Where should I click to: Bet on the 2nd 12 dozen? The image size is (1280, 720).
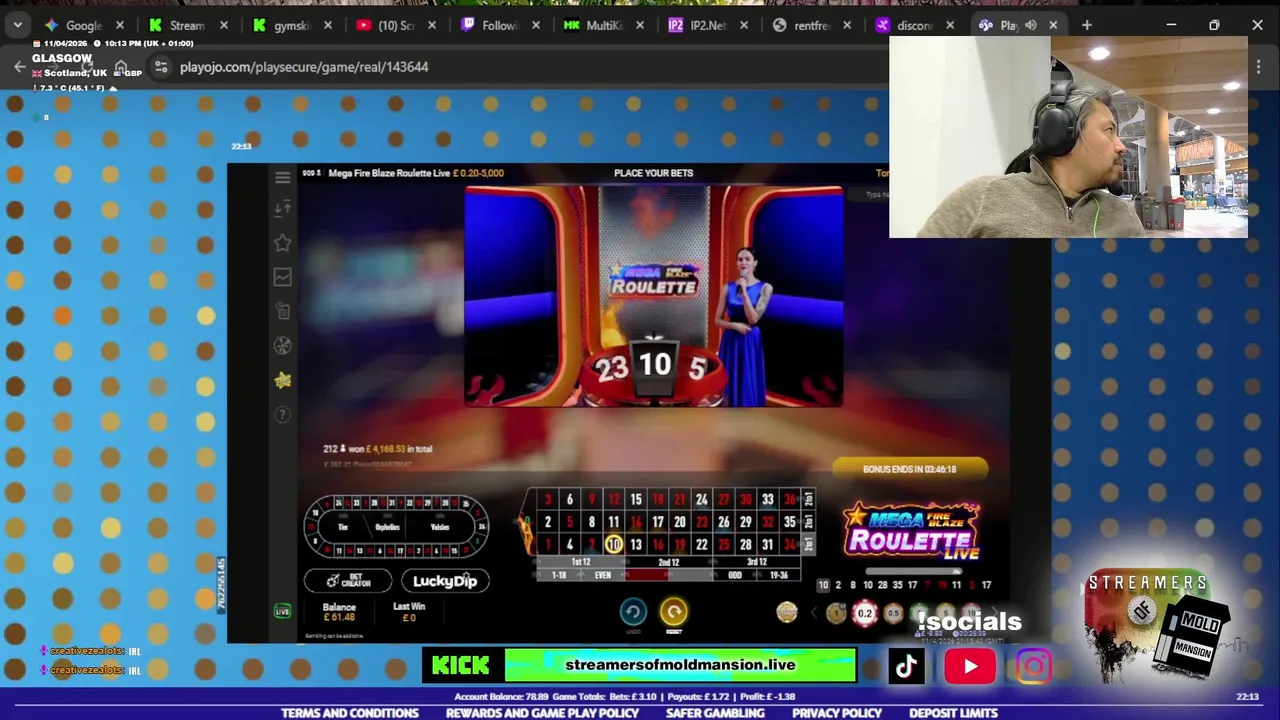[x=669, y=562]
